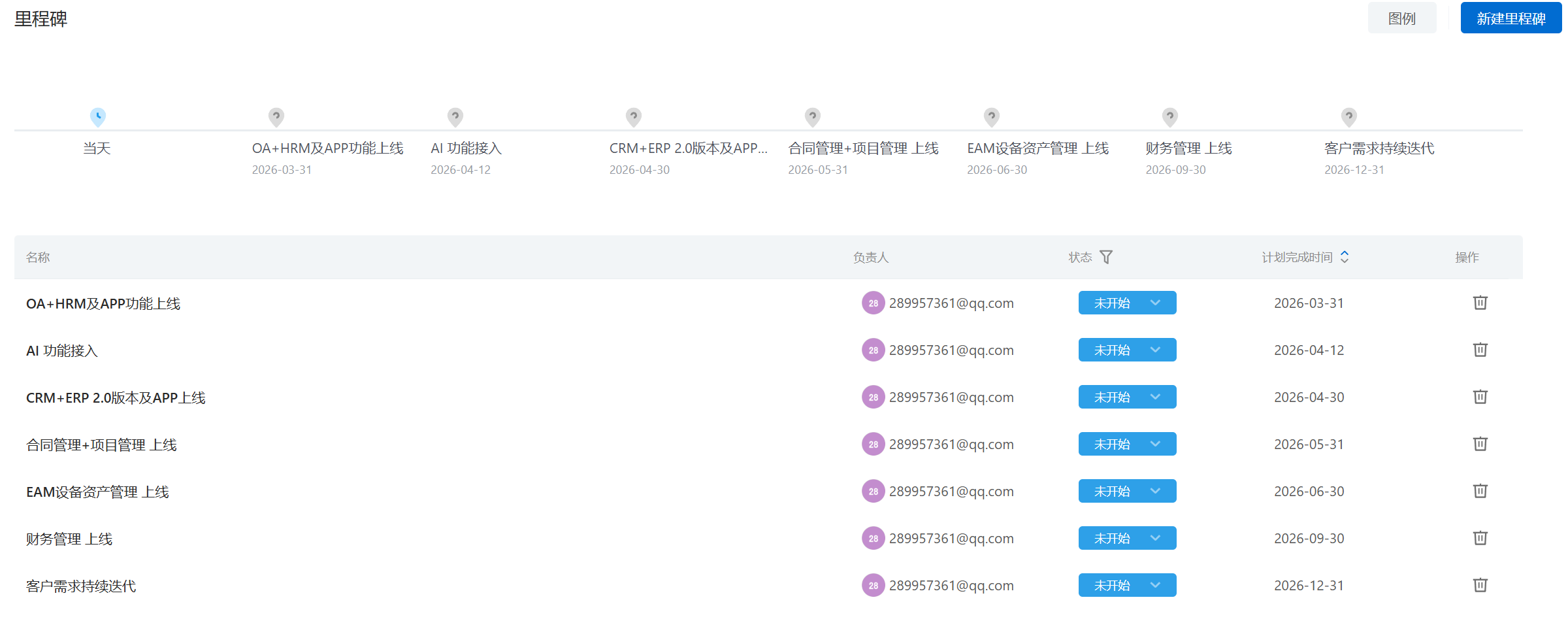Image resolution: width=1568 pixels, height=621 pixels.
Task: Expand status dropdown for OA+HRM及APP功能上线
Action: pyautogui.click(x=1127, y=303)
